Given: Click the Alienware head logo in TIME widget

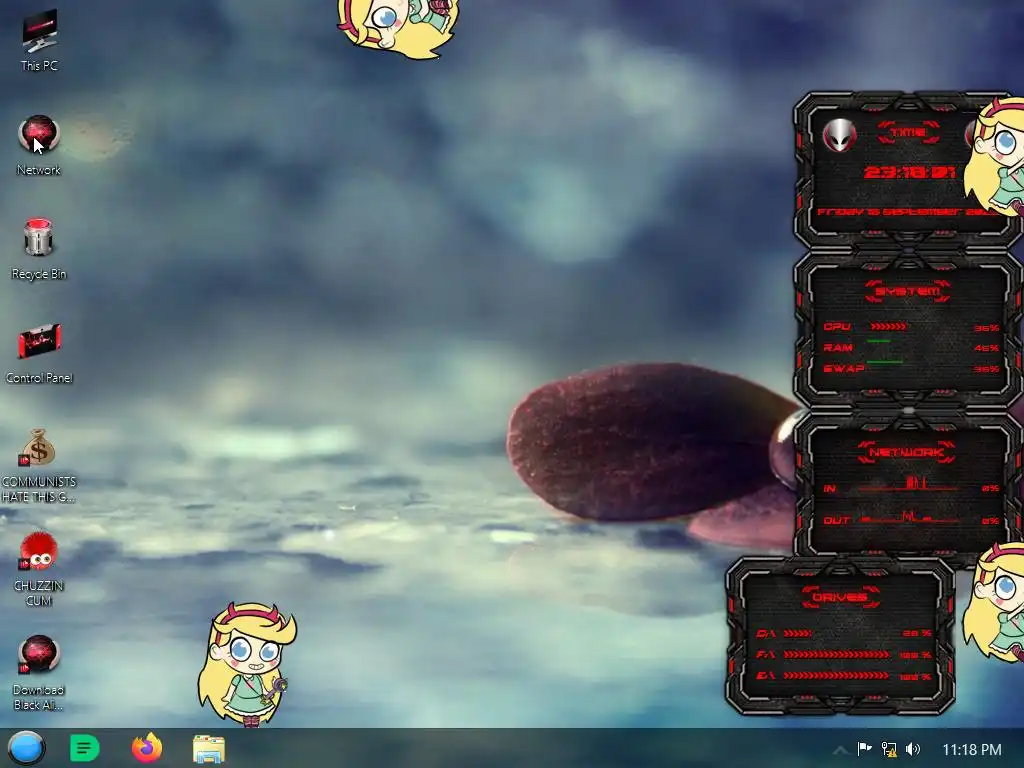Looking at the screenshot, I should (839, 136).
